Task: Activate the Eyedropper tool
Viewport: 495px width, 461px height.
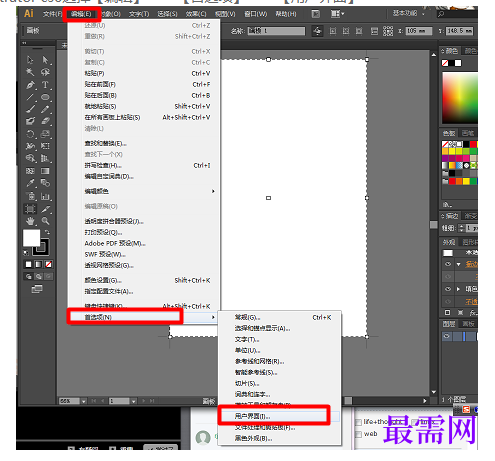Action: click(30, 183)
